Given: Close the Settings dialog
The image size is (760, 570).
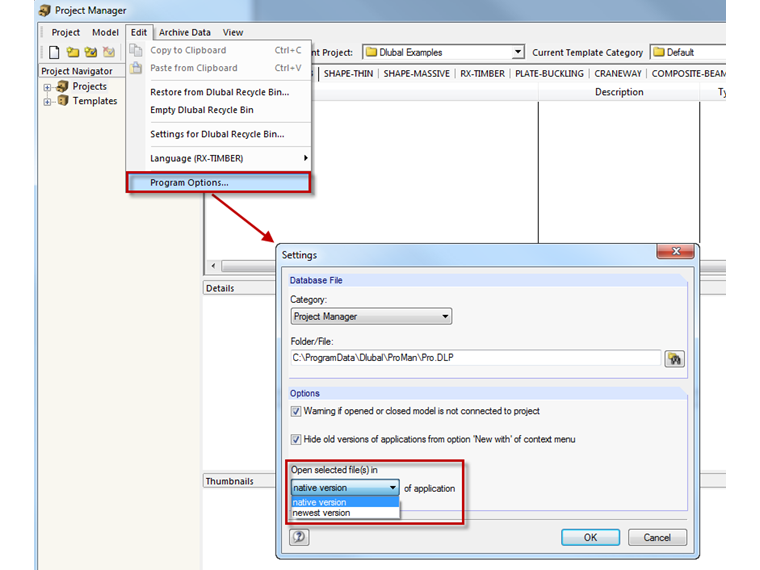Looking at the screenshot, I should coord(676,251).
